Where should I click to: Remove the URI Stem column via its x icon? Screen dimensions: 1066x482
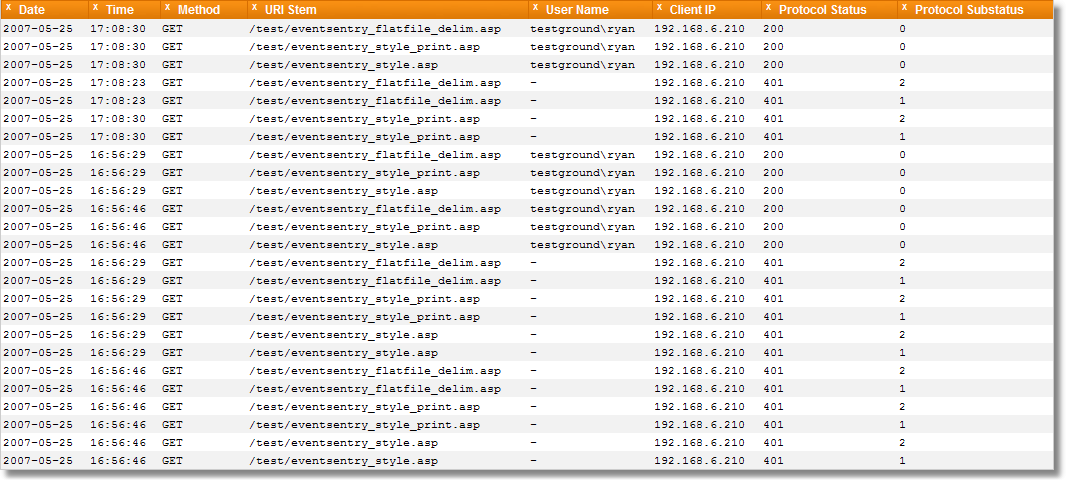pos(254,7)
